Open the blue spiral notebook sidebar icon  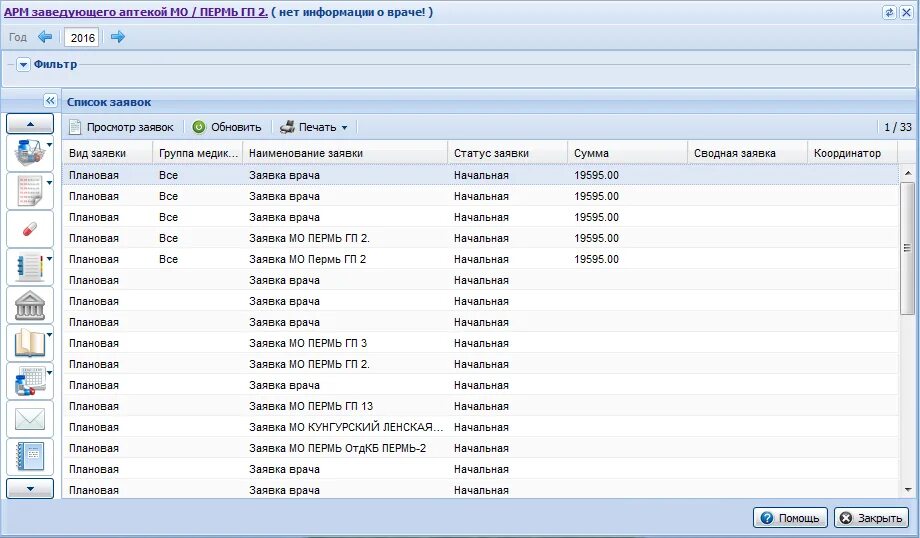(30, 456)
